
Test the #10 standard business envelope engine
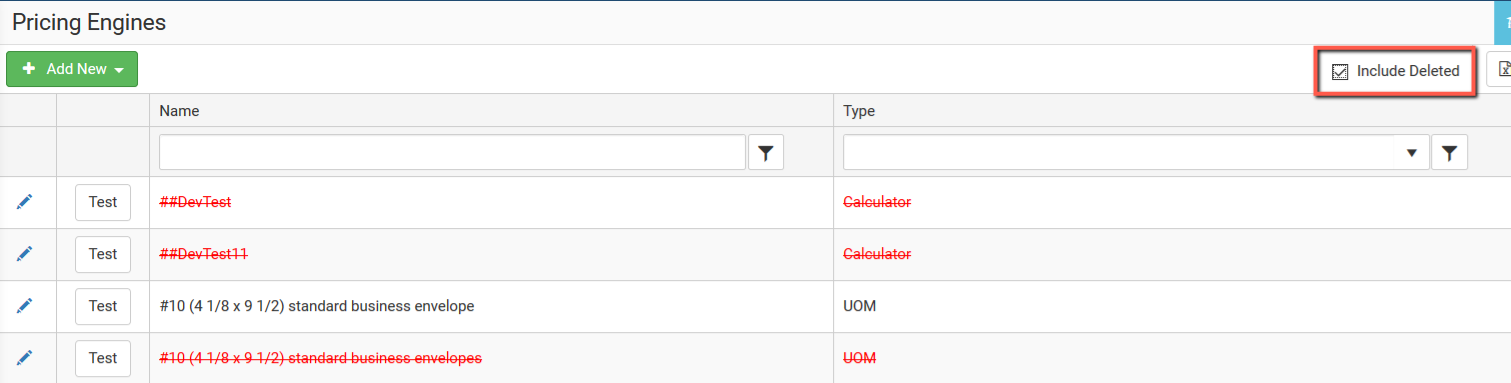click(103, 306)
